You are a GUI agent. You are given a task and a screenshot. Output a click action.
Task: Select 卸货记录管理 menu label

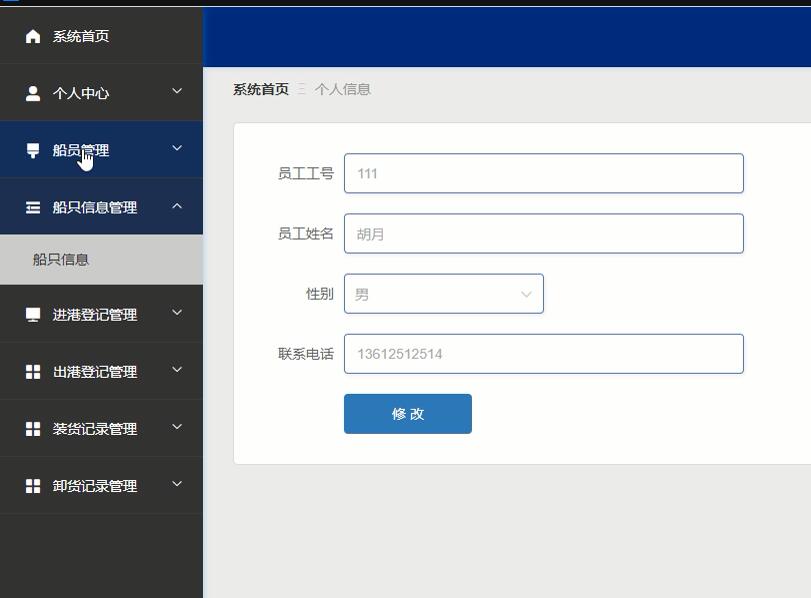(95, 486)
